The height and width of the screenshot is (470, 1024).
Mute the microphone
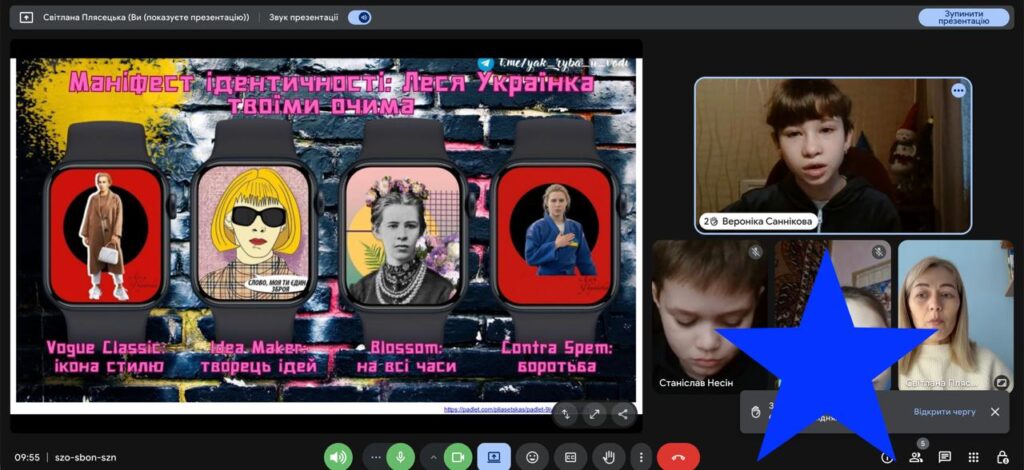[400, 457]
